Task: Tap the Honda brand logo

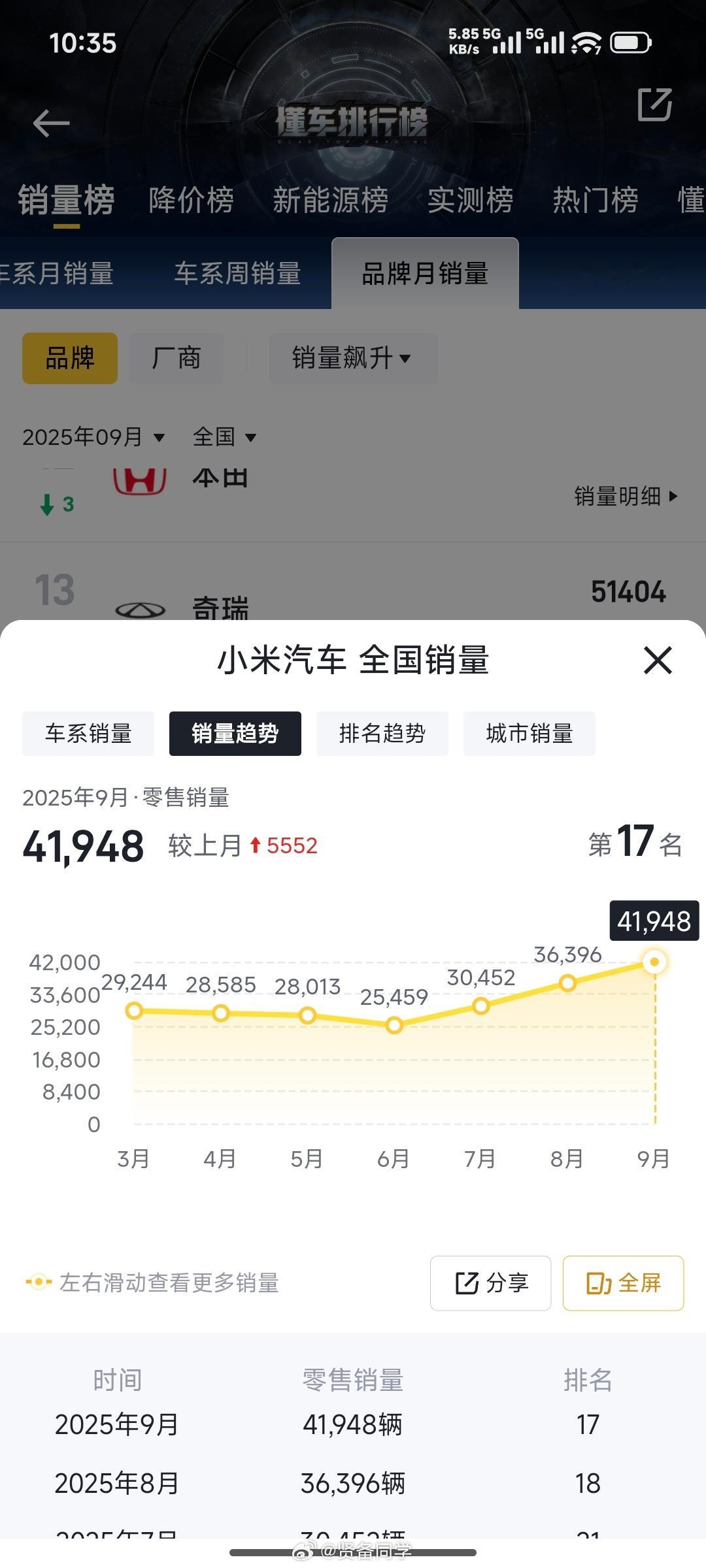Action: [139, 482]
